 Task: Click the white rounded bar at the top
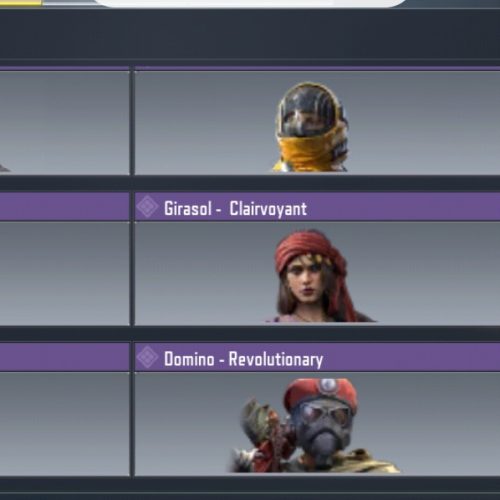pyautogui.click(x=250, y=3)
